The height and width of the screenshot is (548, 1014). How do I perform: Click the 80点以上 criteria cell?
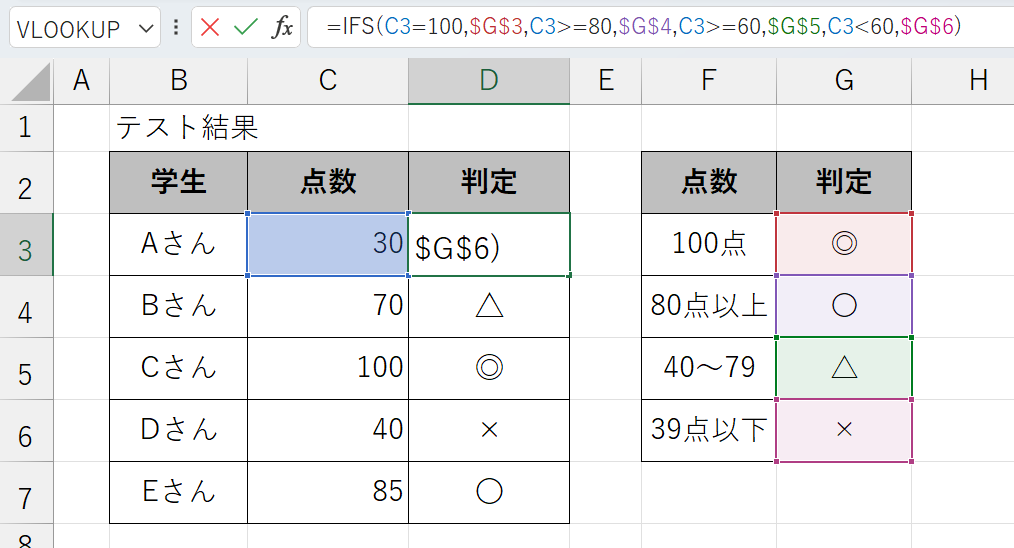click(x=709, y=307)
